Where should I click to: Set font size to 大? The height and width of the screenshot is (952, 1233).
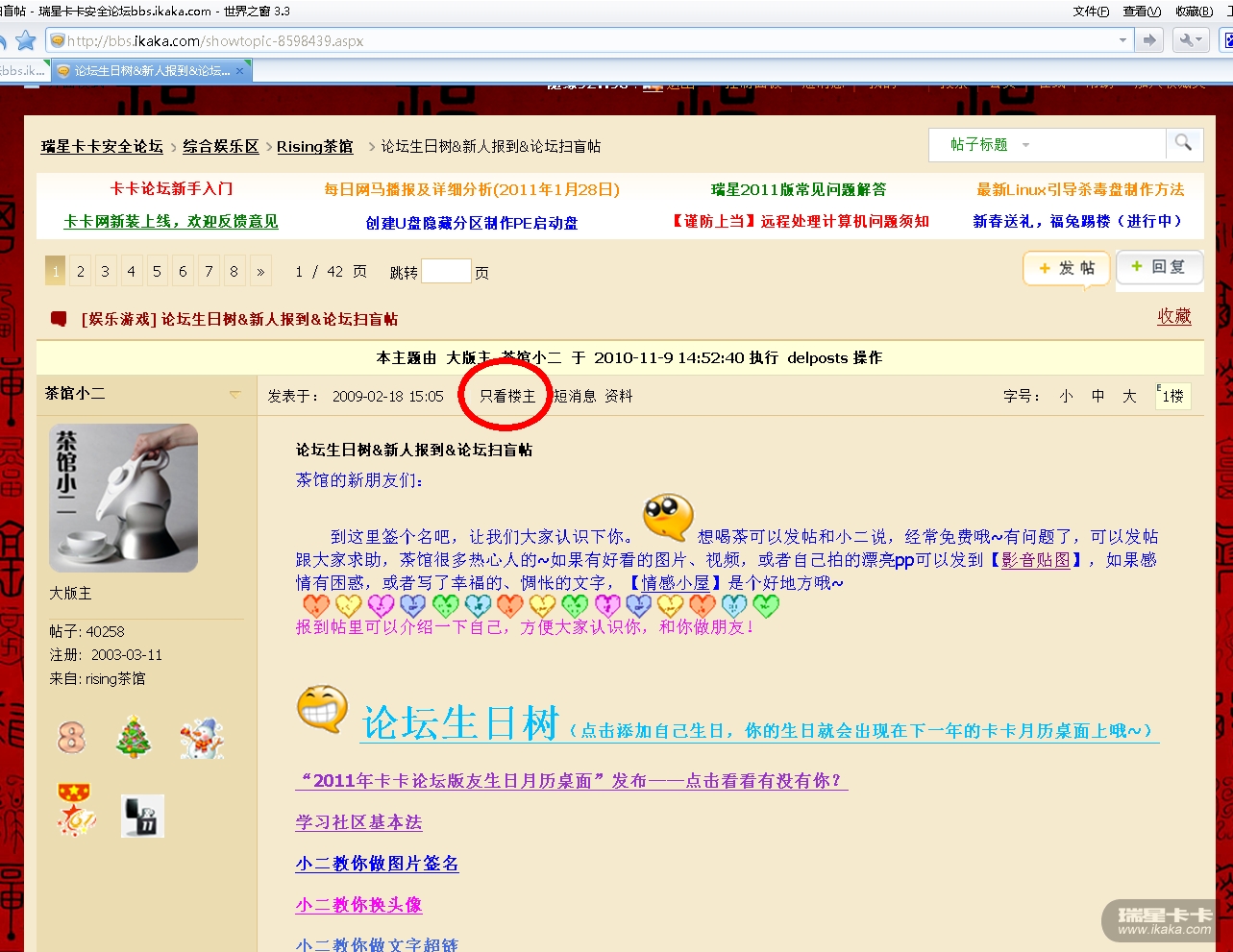pos(1129,396)
